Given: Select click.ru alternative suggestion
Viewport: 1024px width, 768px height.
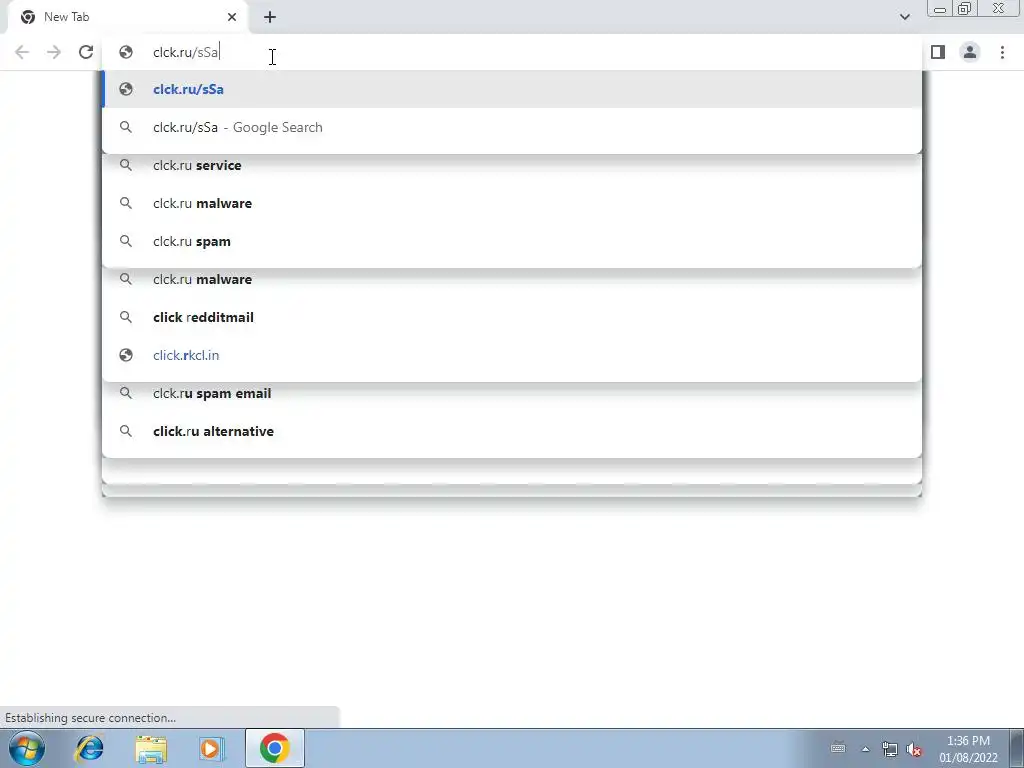Looking at the screenshot, I should click(x=512, y=431).
